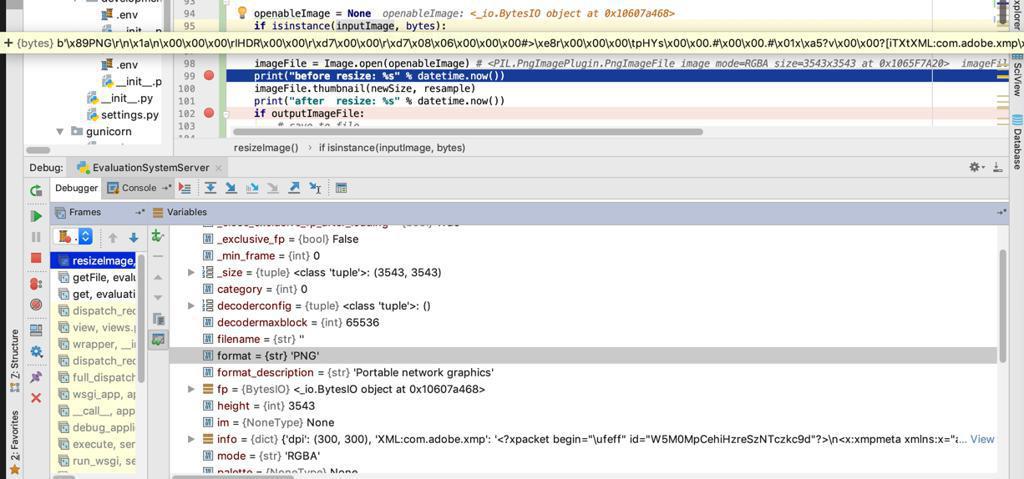1024x479 pixels.
Task: Select the getFile frame
Action: click(x=93, y=277)
